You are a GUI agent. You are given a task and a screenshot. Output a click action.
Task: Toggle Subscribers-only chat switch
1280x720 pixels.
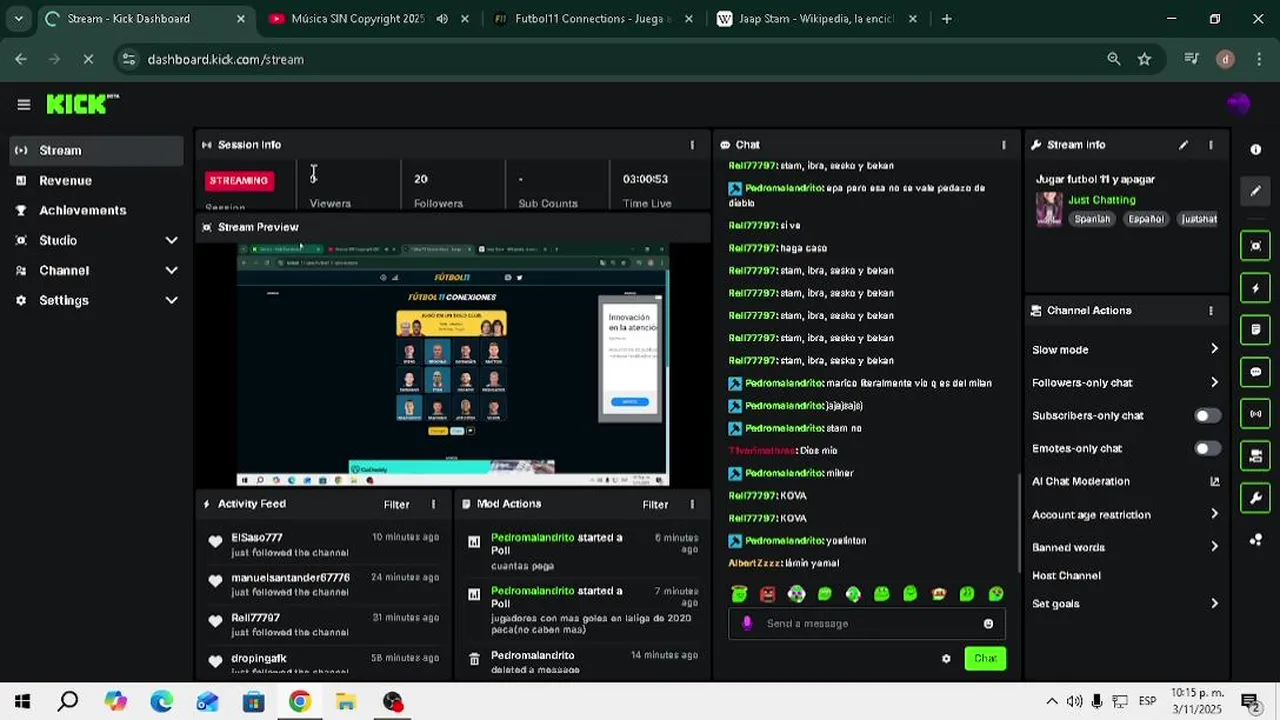click(x=1207, y=416)
